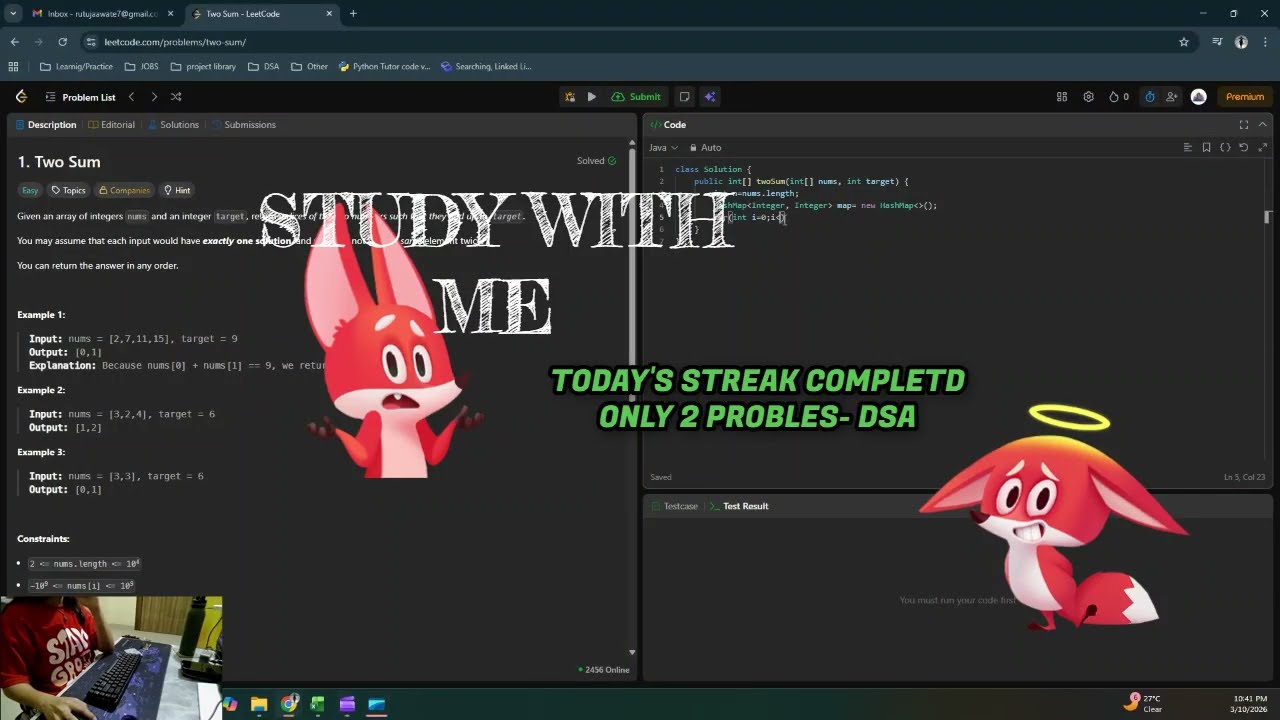Switch to the Description tab

(44, 125)
